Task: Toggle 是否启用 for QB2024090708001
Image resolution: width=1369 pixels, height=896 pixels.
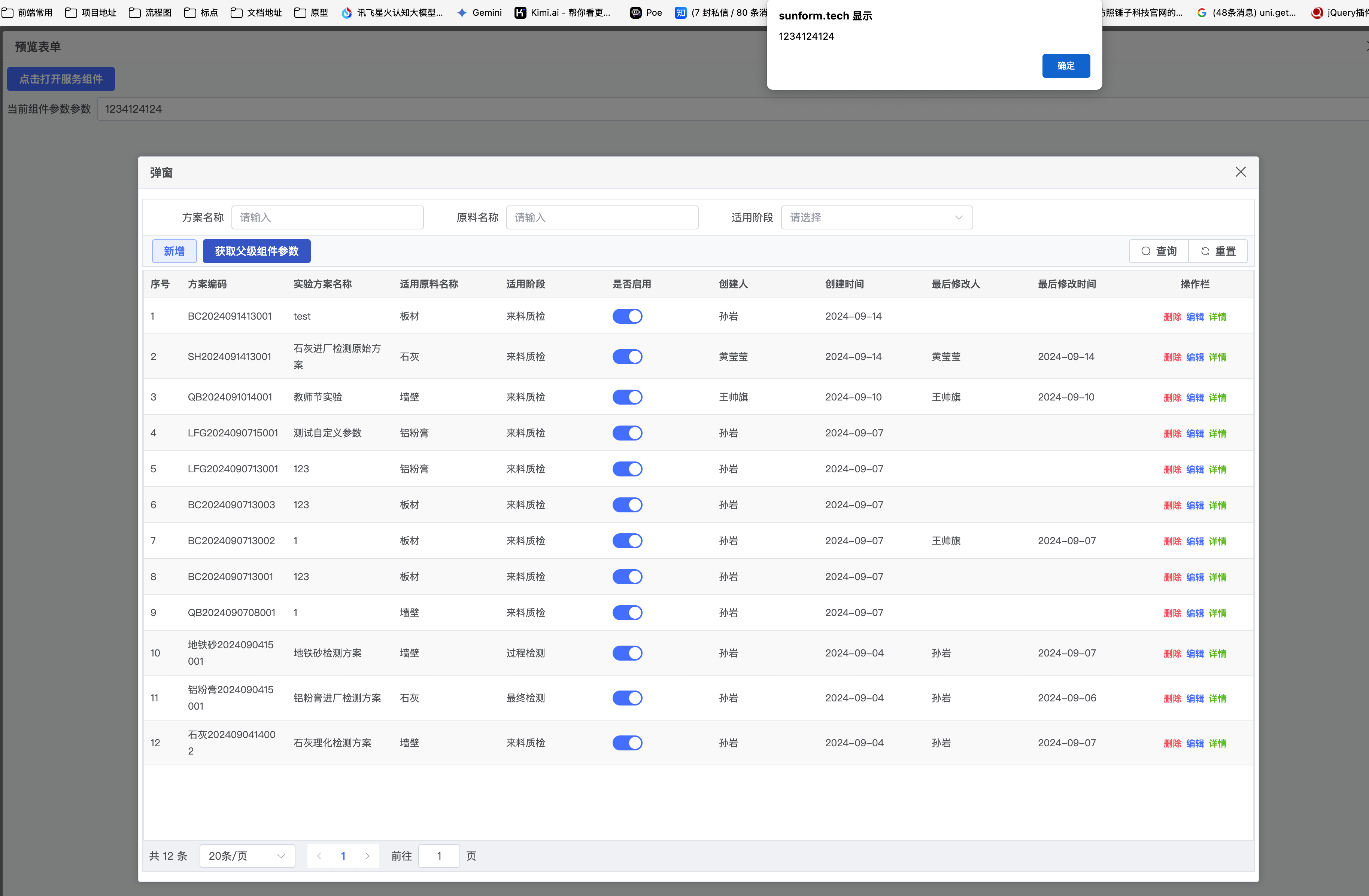Action: 627,612
